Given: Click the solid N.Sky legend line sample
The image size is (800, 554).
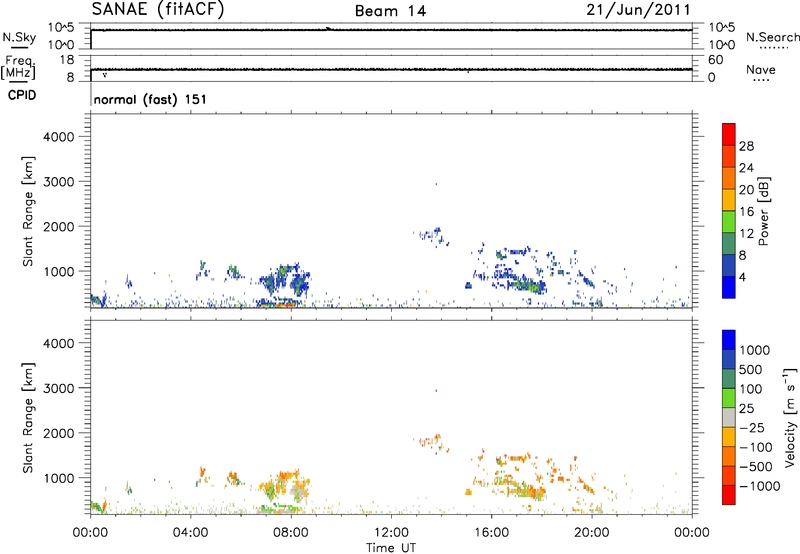Looking at the screenshot, I should click(19, 47).
